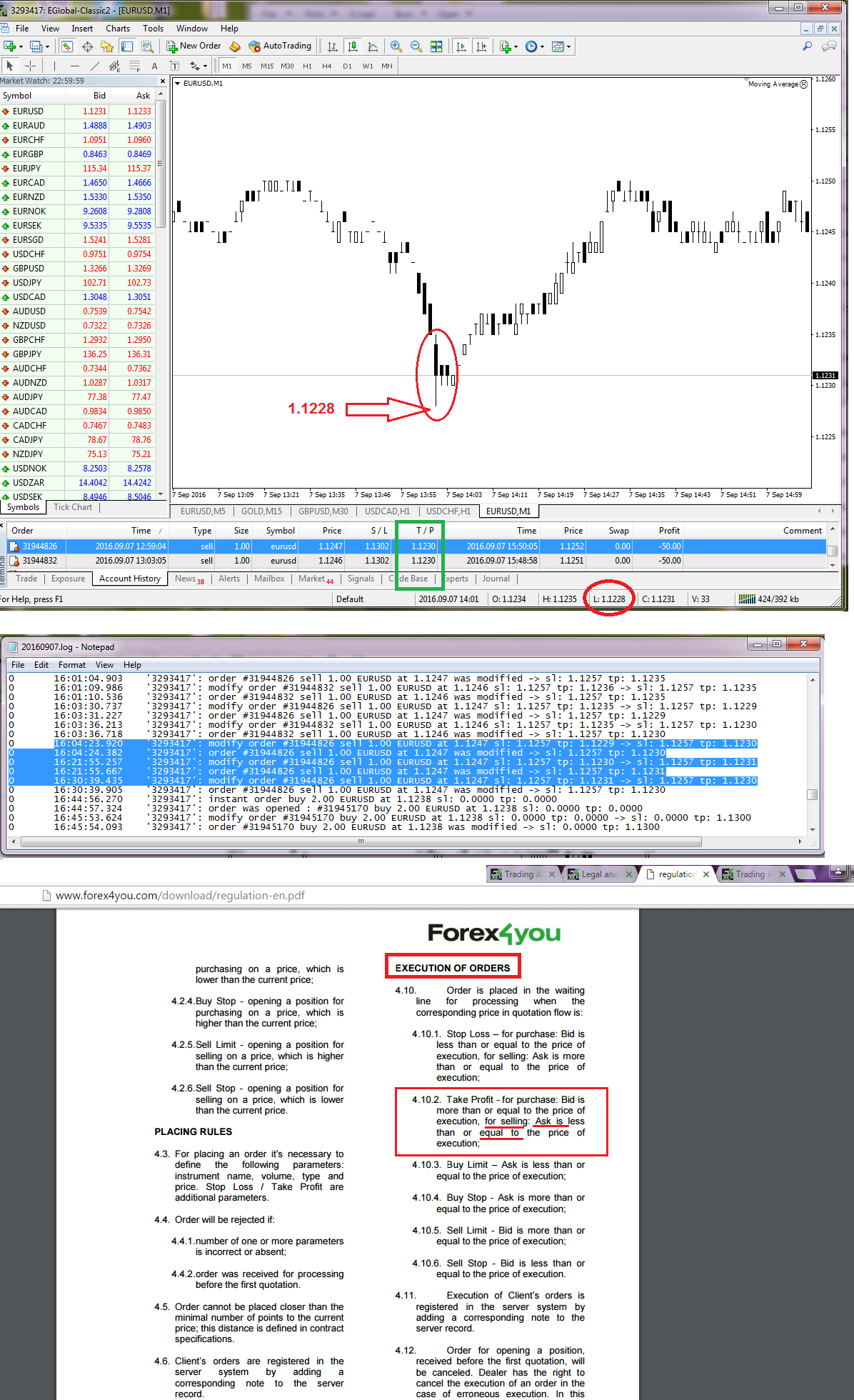Select the Horizontal Line drawing tool
This screenshot has width=854, height=1400.
point(75,66)
